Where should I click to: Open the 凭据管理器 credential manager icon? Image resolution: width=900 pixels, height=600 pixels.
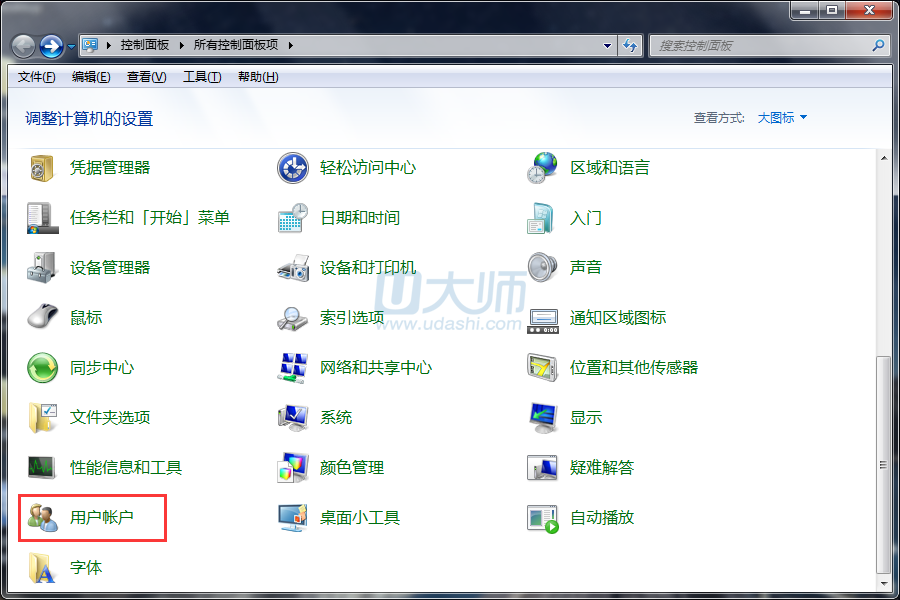(43, 168)
